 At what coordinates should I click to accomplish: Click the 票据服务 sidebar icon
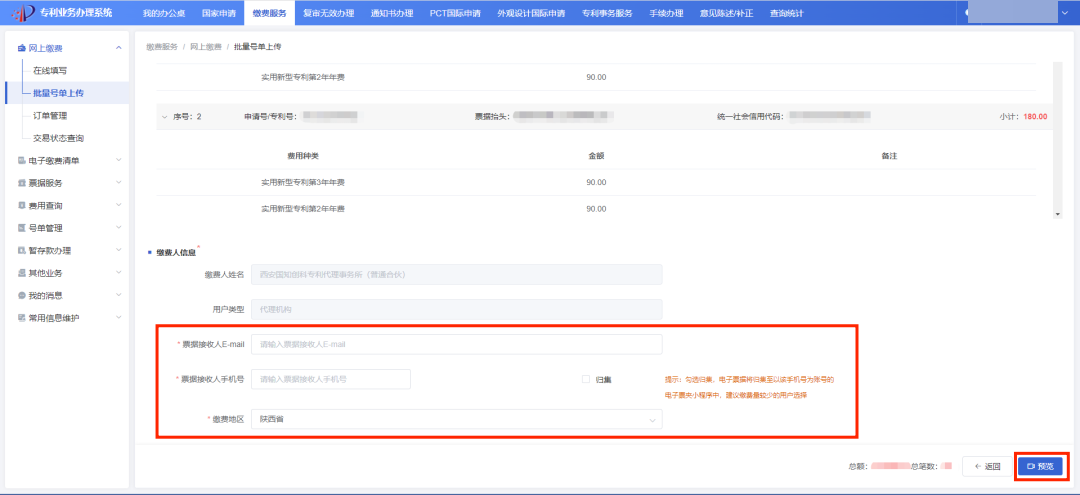(x=22, y=183)
